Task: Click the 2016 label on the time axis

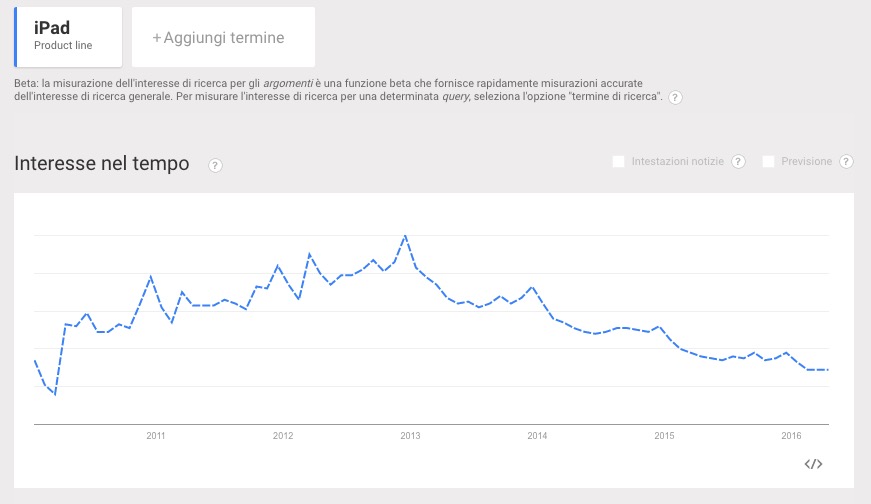Action: [x=791, y=435]
